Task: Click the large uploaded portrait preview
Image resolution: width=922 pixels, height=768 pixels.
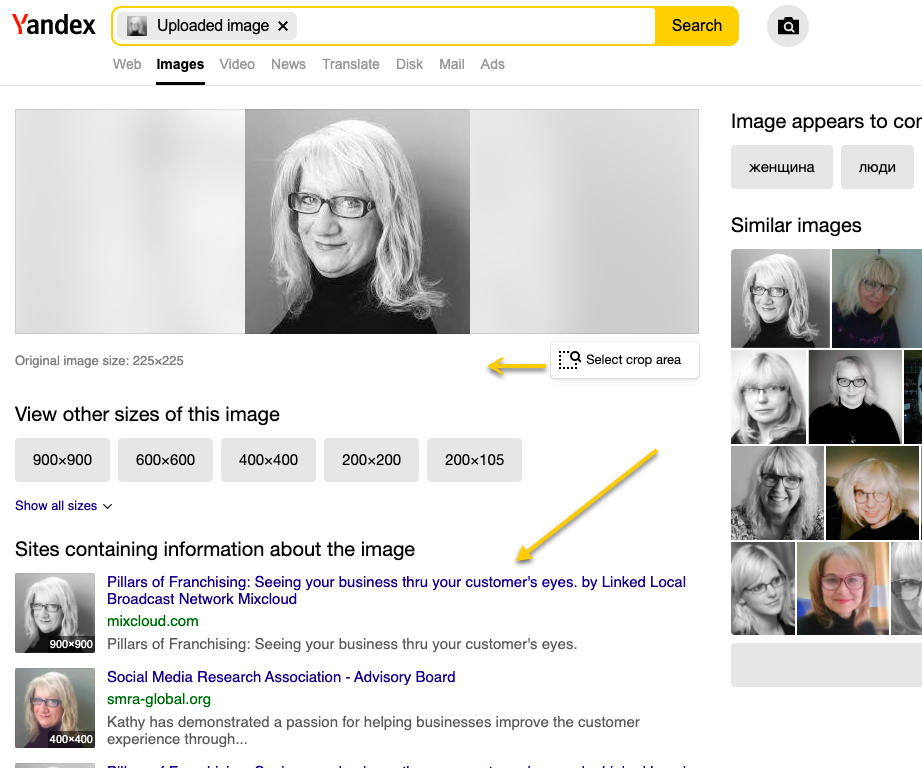Action: click(x=358, y=222)
